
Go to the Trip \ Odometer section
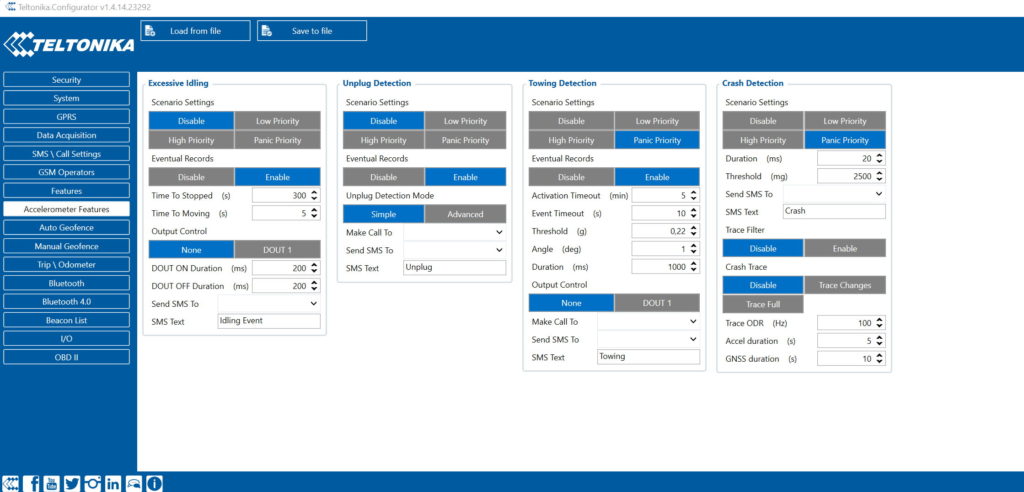[66, 265]
